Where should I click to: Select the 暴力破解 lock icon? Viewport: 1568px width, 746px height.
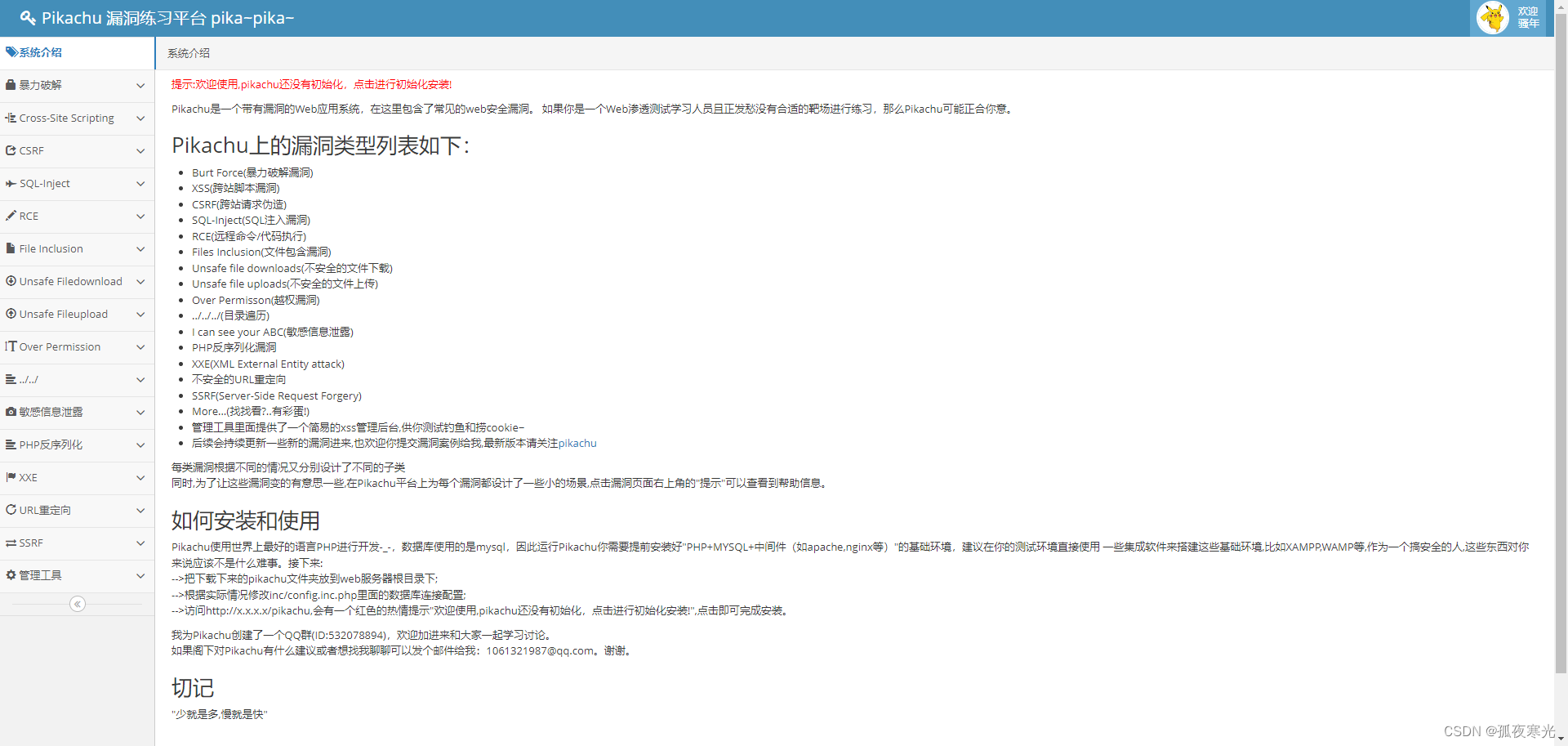tap(11, 85)
